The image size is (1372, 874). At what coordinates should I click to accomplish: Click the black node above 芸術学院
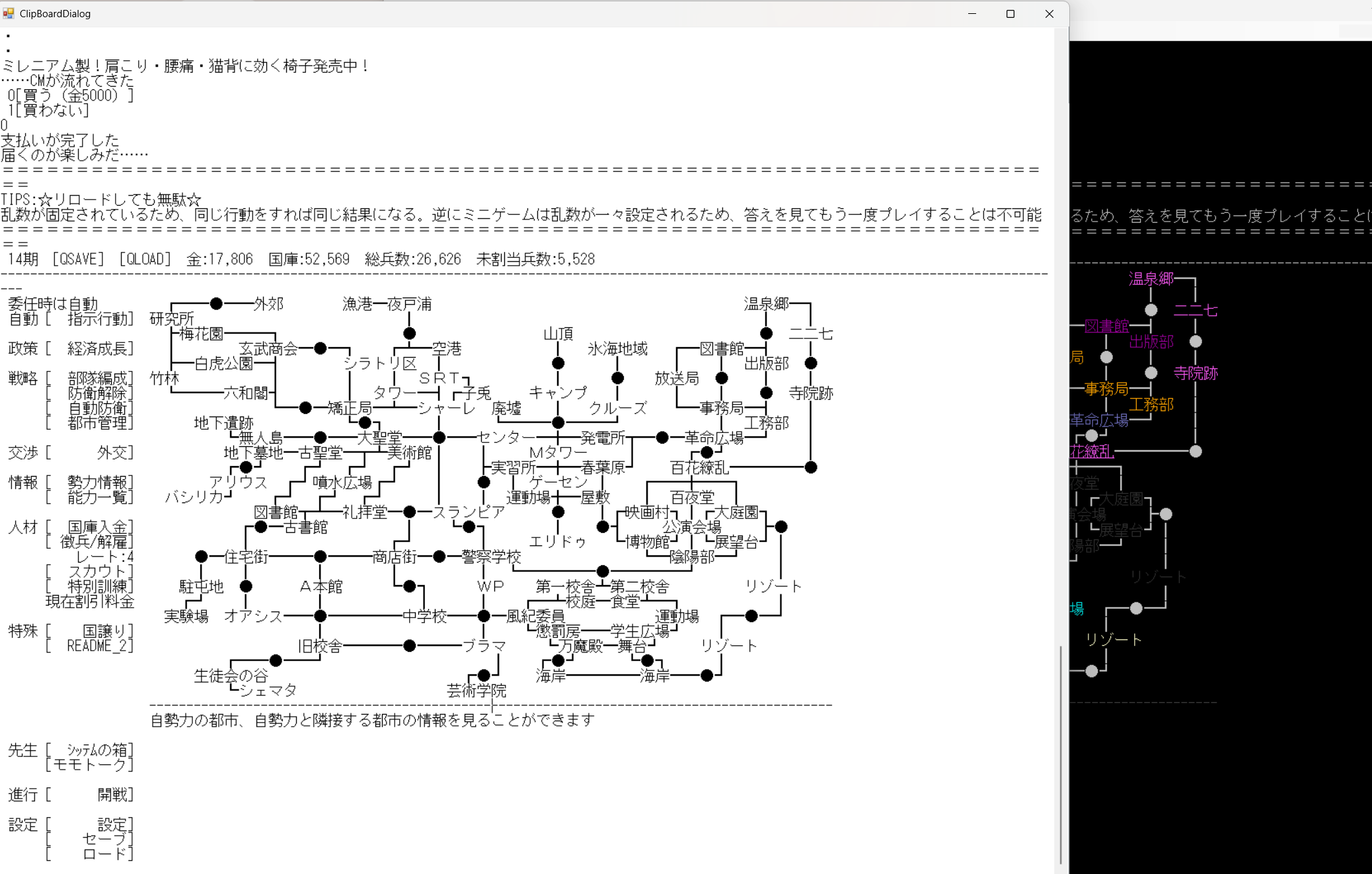pyautogui.click(x=484, y=675)
